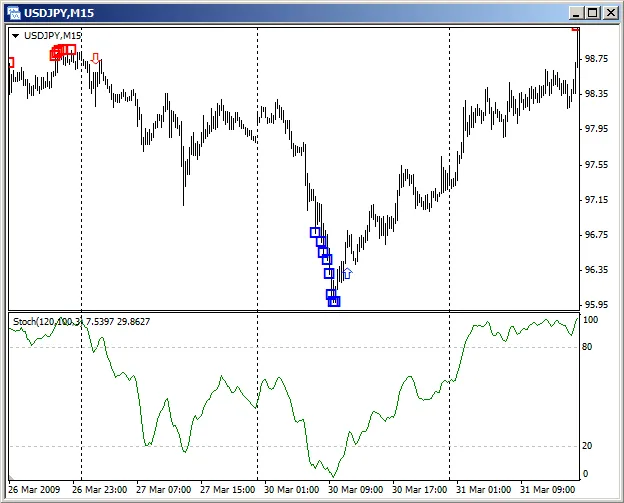Image resolution: width=624 pixels, height=503 pixels.
Task: Click the small red arrow marker near the top-left candles
Action: (x=95, y=58)
